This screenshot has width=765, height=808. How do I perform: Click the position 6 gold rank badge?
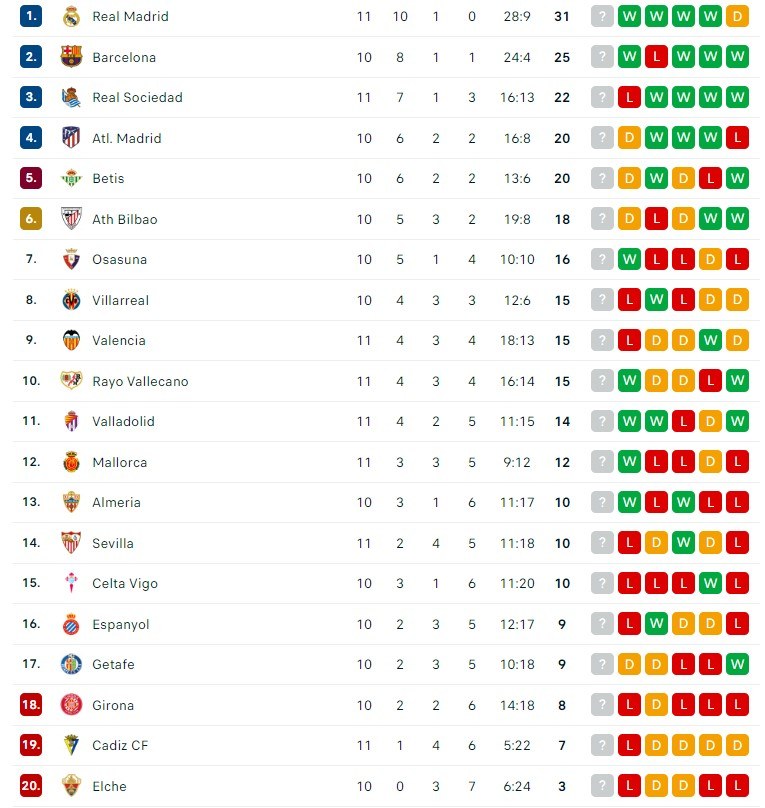tap(31, 218)
